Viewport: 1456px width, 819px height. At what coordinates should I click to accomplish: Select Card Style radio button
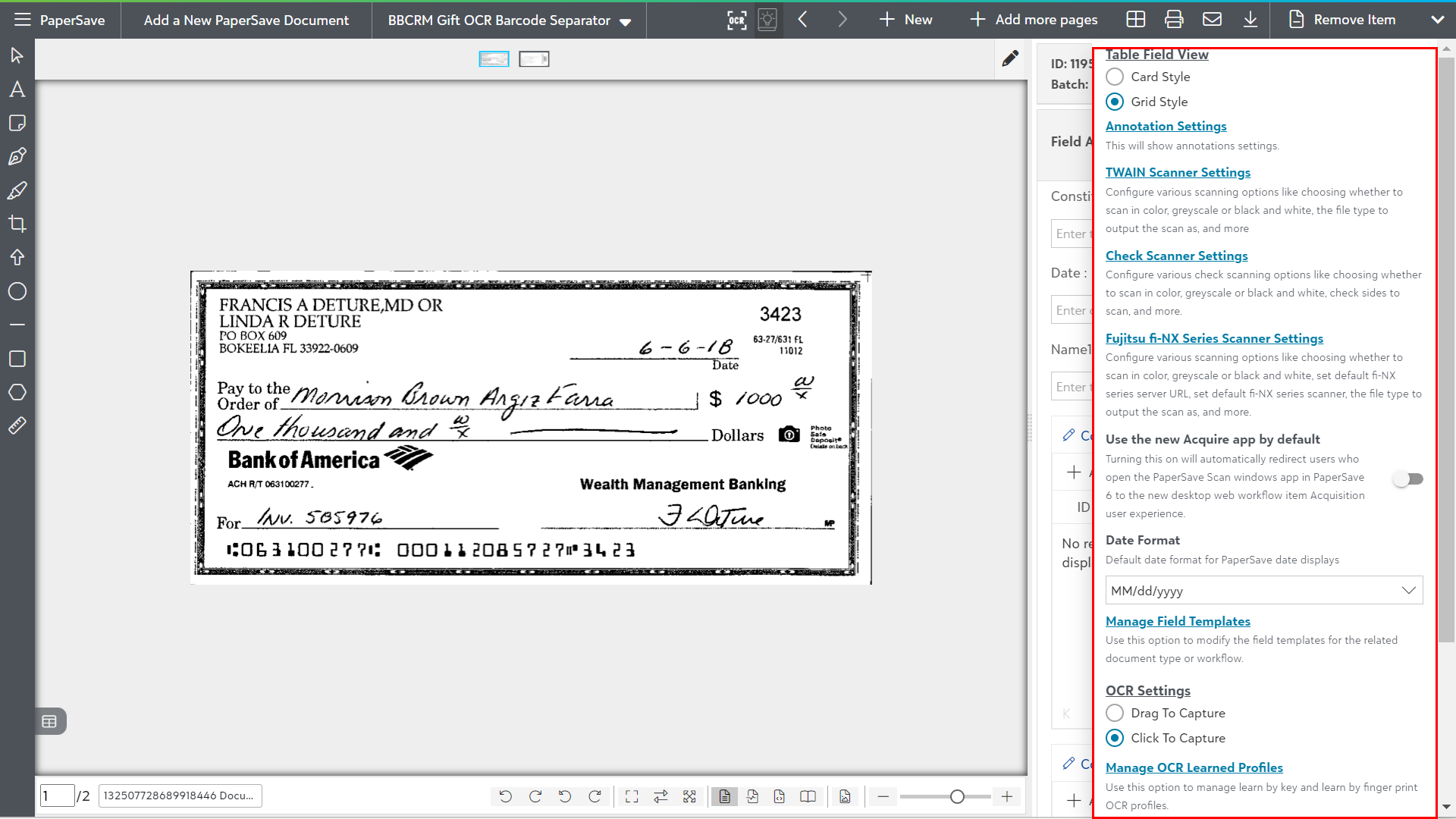point(1115,77)
